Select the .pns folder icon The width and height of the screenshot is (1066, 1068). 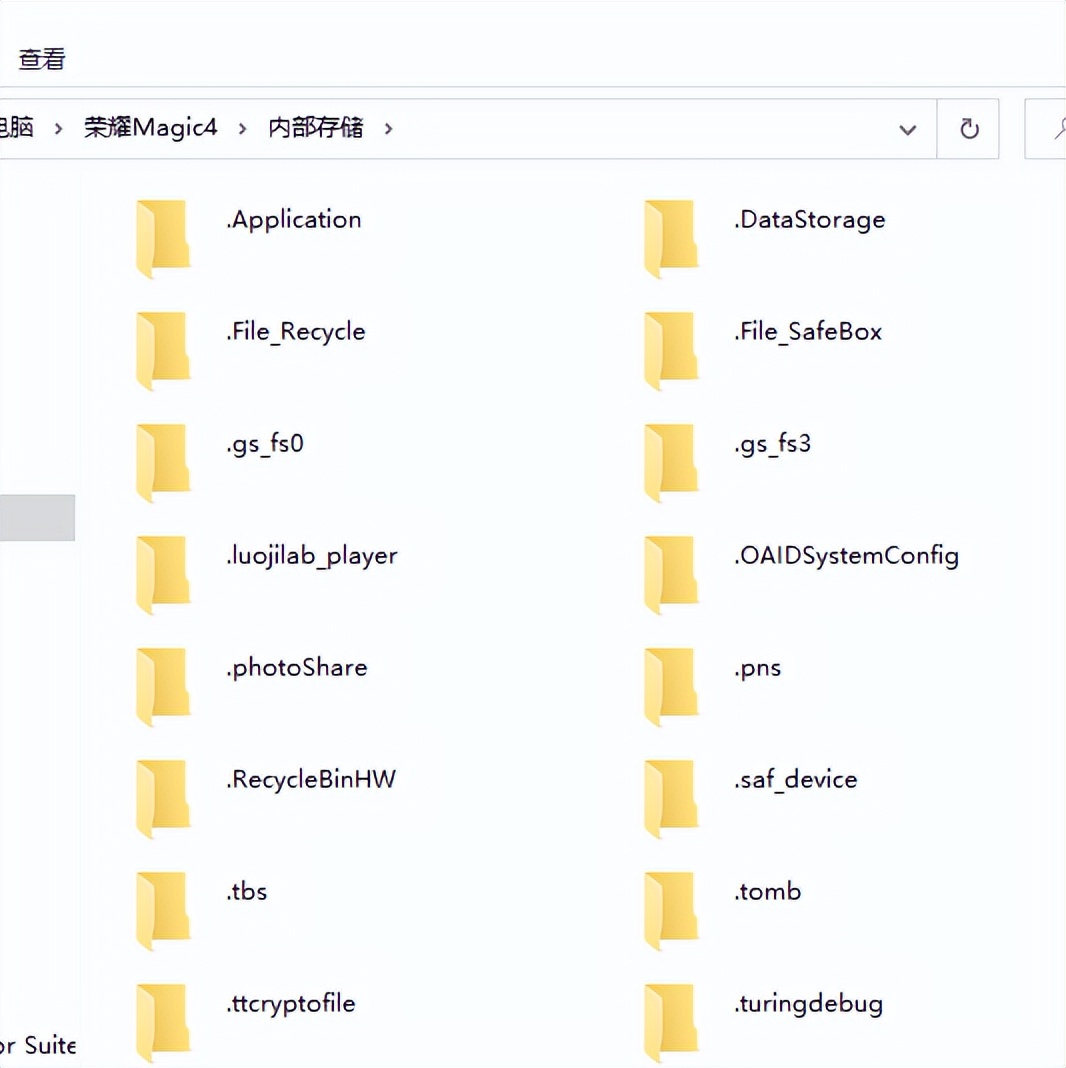click(x=671, y=687)
